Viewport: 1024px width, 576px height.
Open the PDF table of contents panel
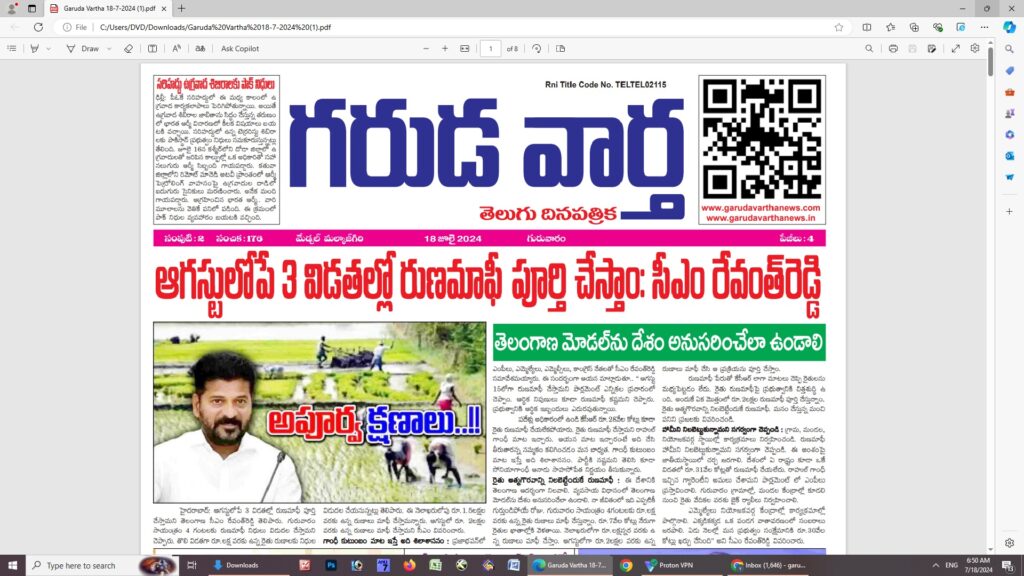coord(12,48)
